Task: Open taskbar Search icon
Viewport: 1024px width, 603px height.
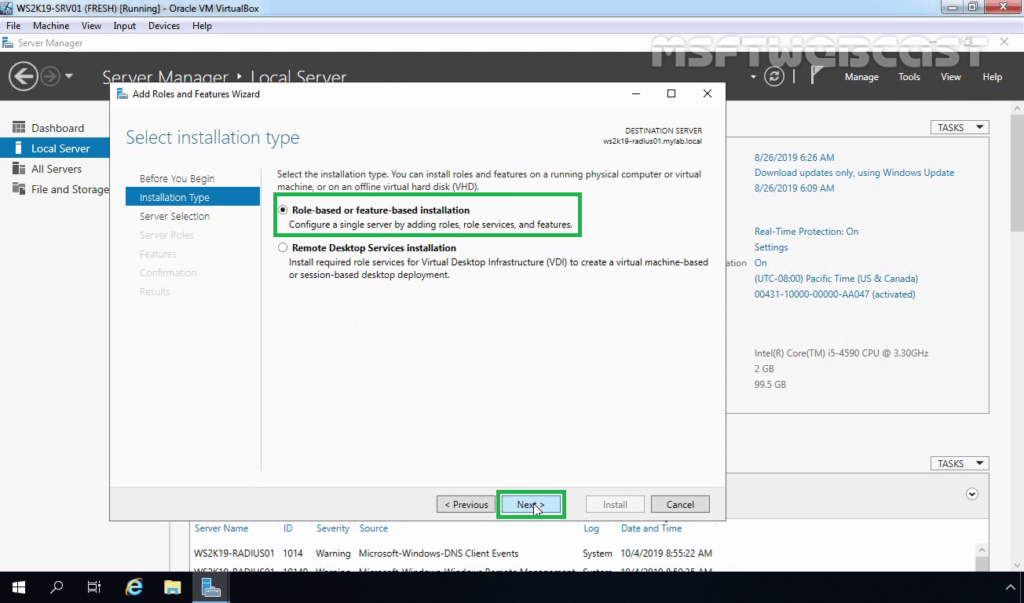Action: (x=57, y=587)
